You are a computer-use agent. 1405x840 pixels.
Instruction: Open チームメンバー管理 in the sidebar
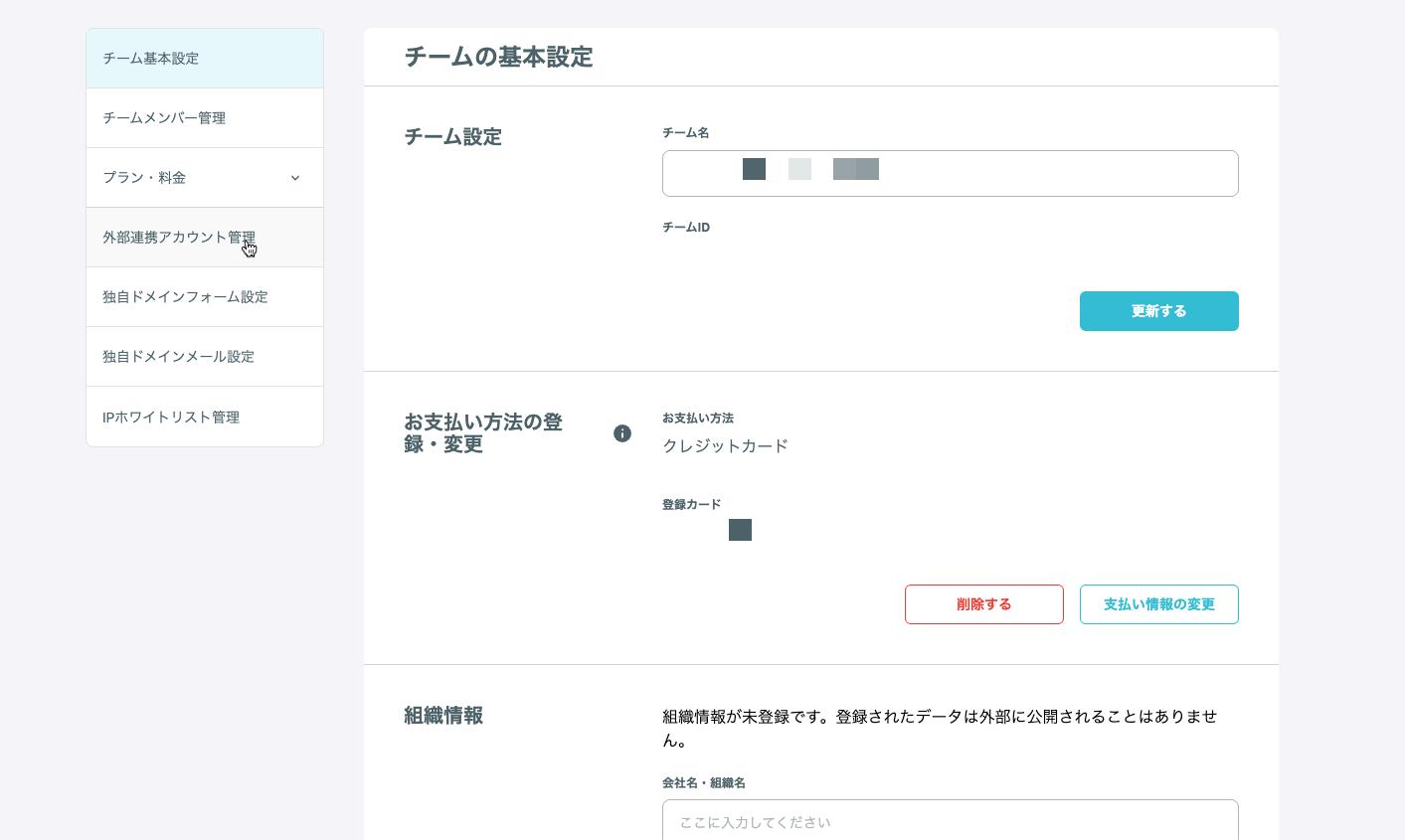[x=205, y=118]
